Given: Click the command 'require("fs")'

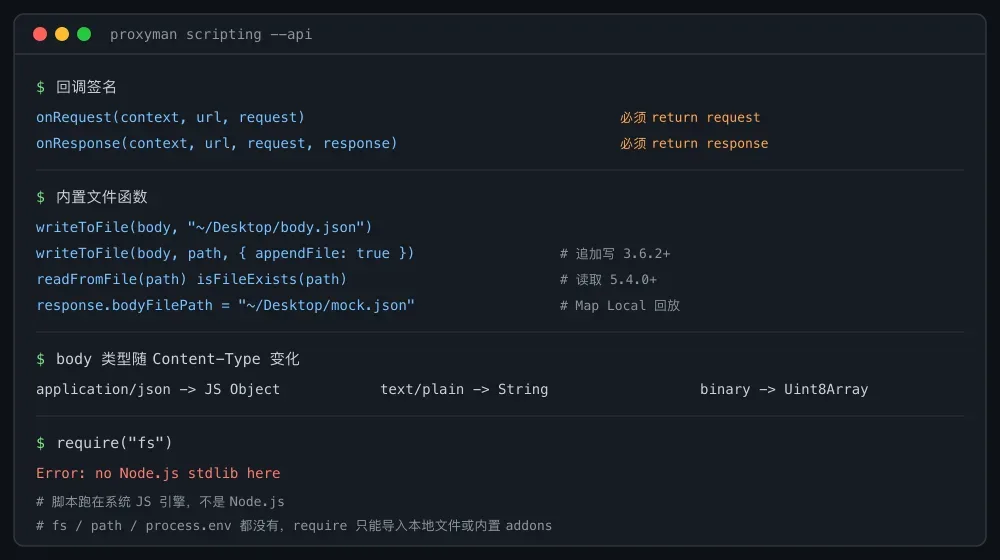Looking at the screenshot, I should (x=114, y=443).
